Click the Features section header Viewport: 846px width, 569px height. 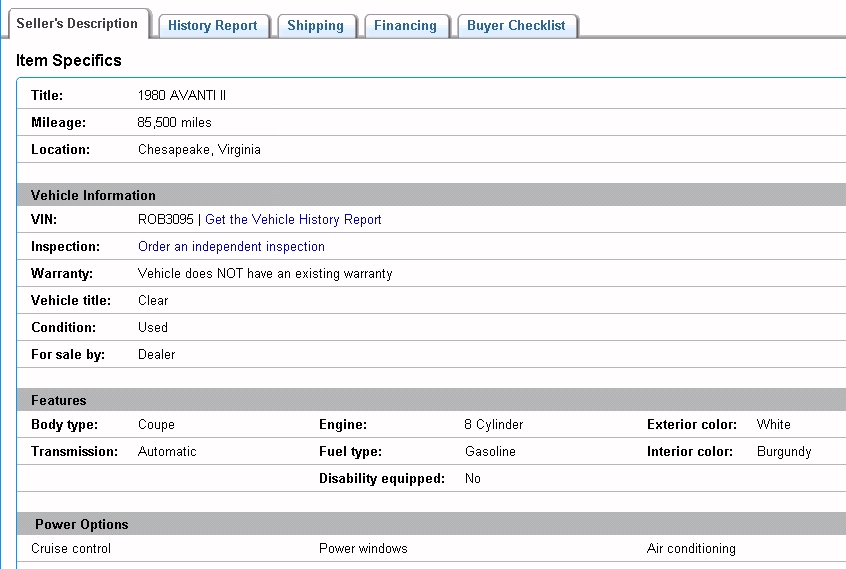tap(59, 400)
